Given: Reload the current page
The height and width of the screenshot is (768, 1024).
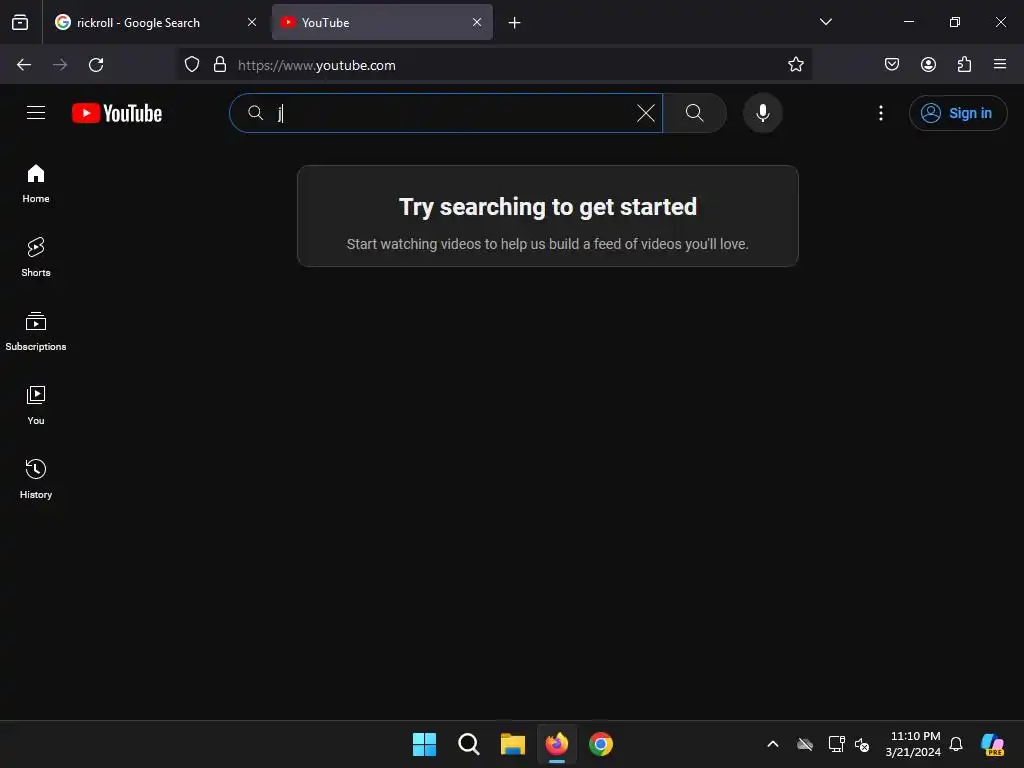Looking at the screenshot, I should click(96, 65).
